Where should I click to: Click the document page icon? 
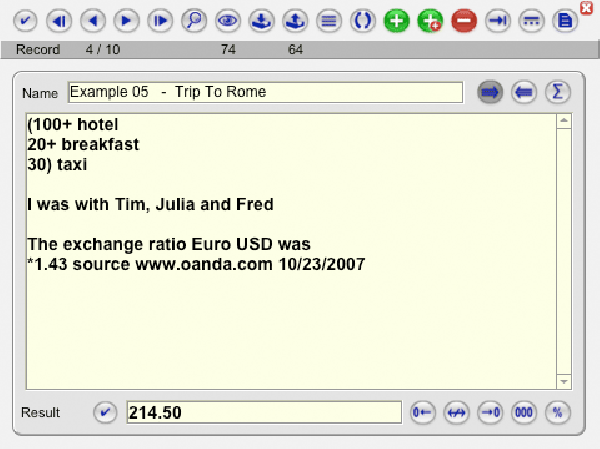[x=565, y=21]
